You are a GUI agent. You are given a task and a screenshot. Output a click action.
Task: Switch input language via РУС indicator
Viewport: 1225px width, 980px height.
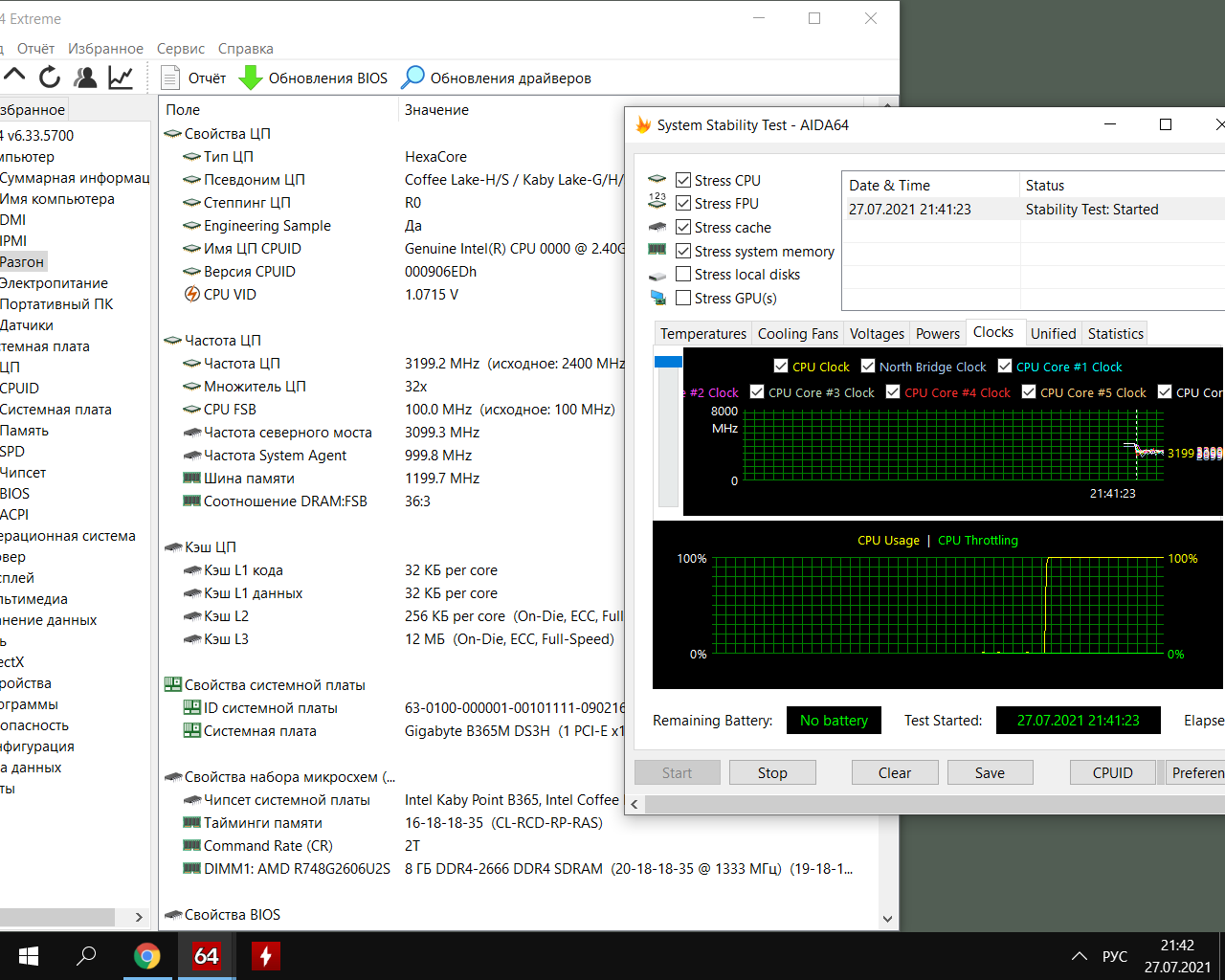pyautogui.click(x=1115, y=956)
